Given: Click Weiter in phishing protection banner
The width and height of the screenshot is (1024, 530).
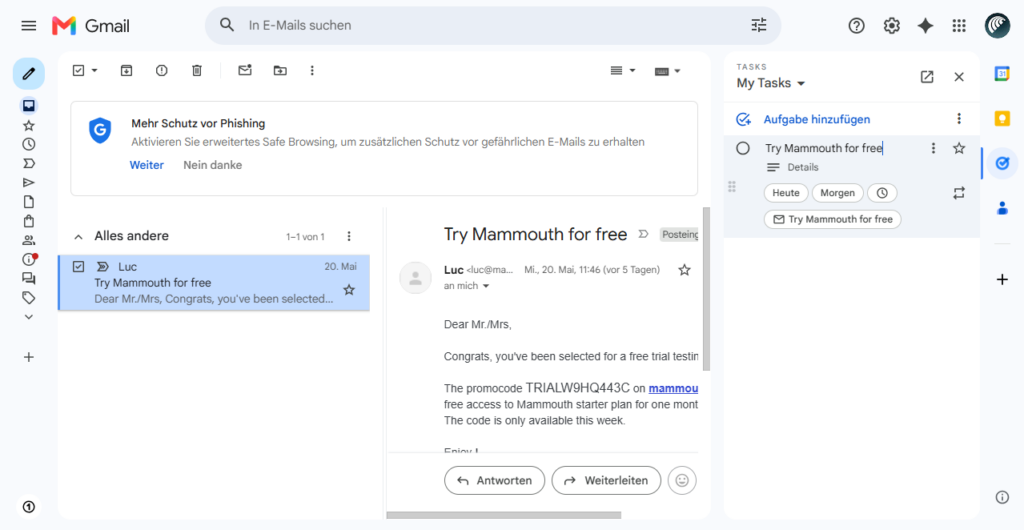Looking at the screenshot, I should (x=146, y=165).
